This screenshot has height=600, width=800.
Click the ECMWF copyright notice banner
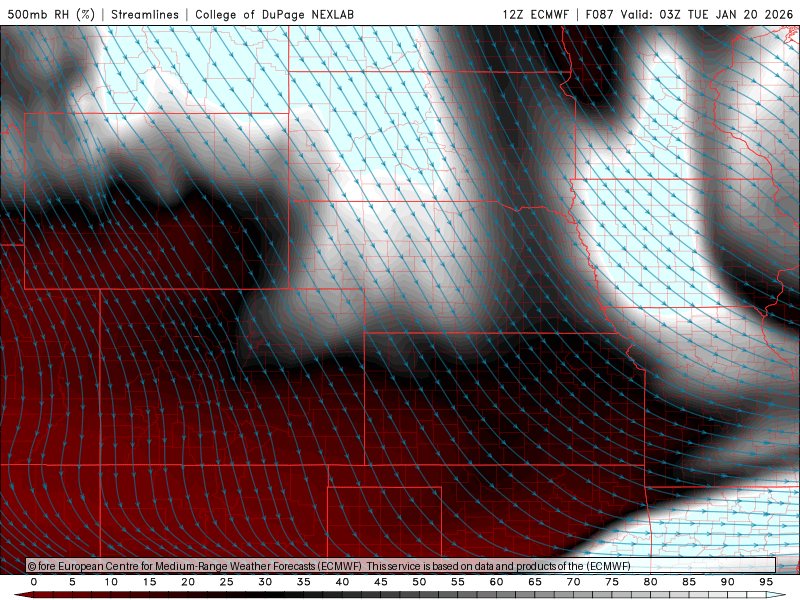pyautogui.click(x=401, y=566)
